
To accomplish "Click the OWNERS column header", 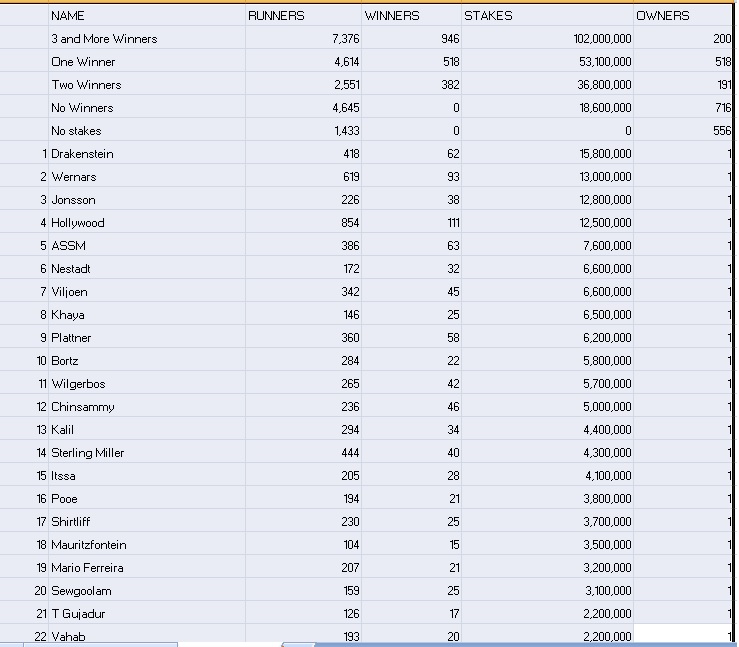I will pyautogui.click(x=663, y=16).
